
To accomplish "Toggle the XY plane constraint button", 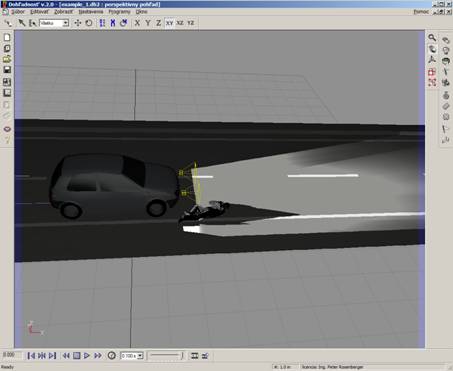I will 169,23.
